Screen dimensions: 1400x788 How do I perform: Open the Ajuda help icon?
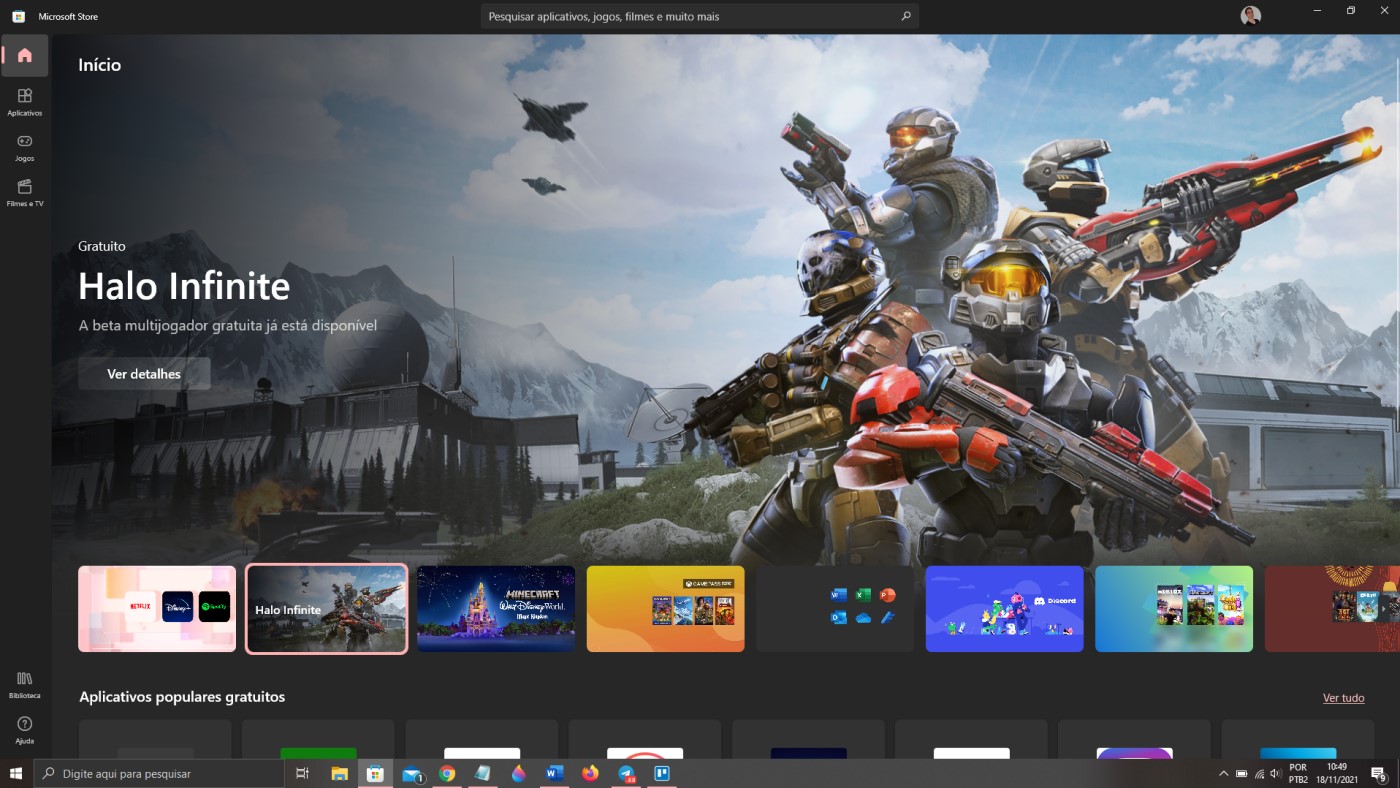point(25,730)
